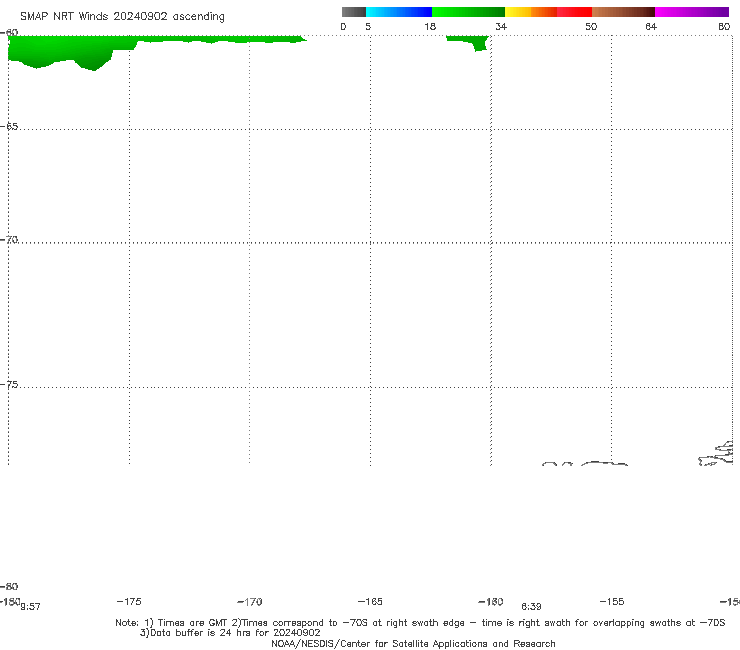The image size is (740, 650).
Task: Click the color scale label '64'
Action: point(651,27)
